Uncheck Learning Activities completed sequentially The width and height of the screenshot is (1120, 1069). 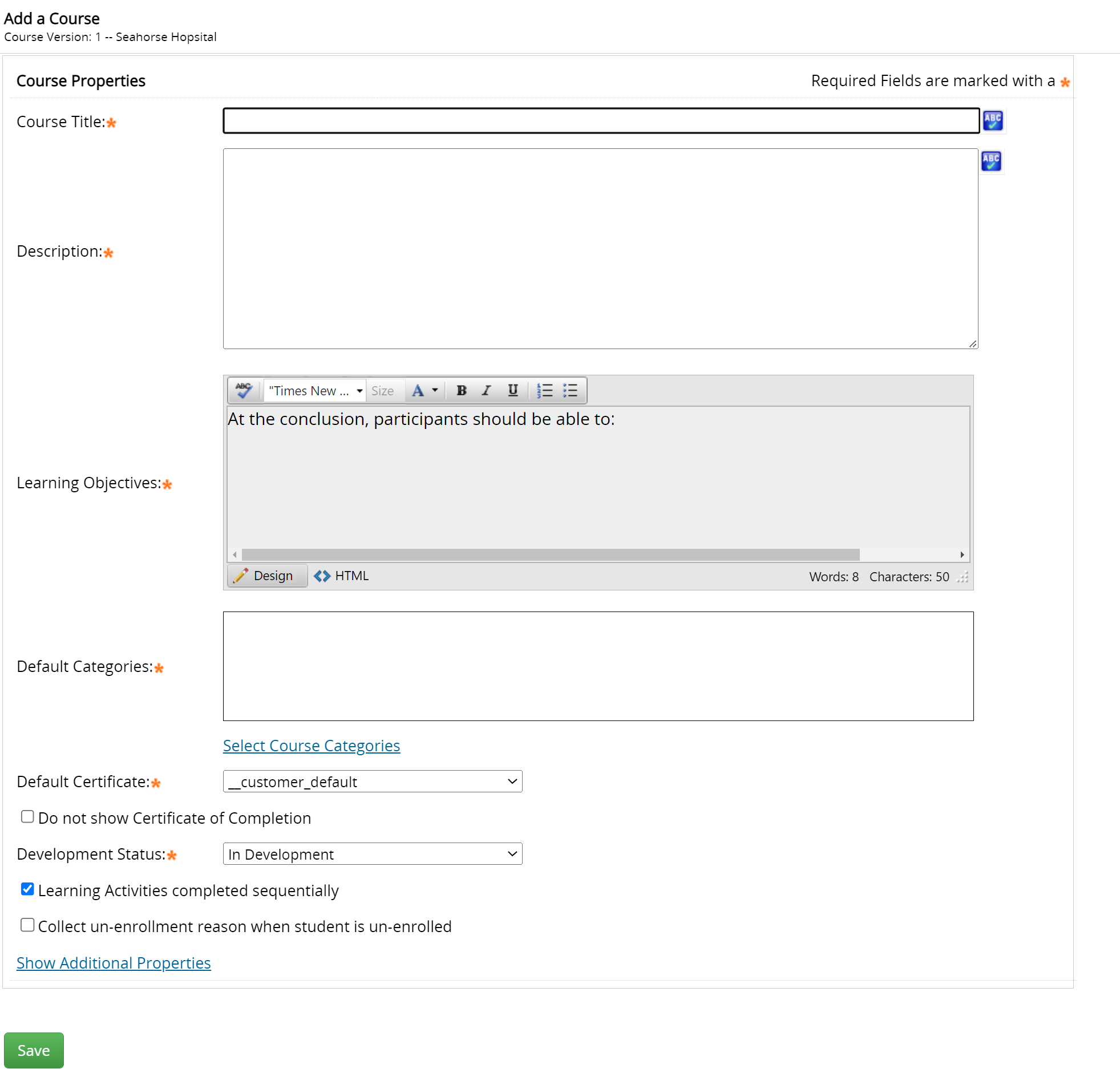point(27,889)
